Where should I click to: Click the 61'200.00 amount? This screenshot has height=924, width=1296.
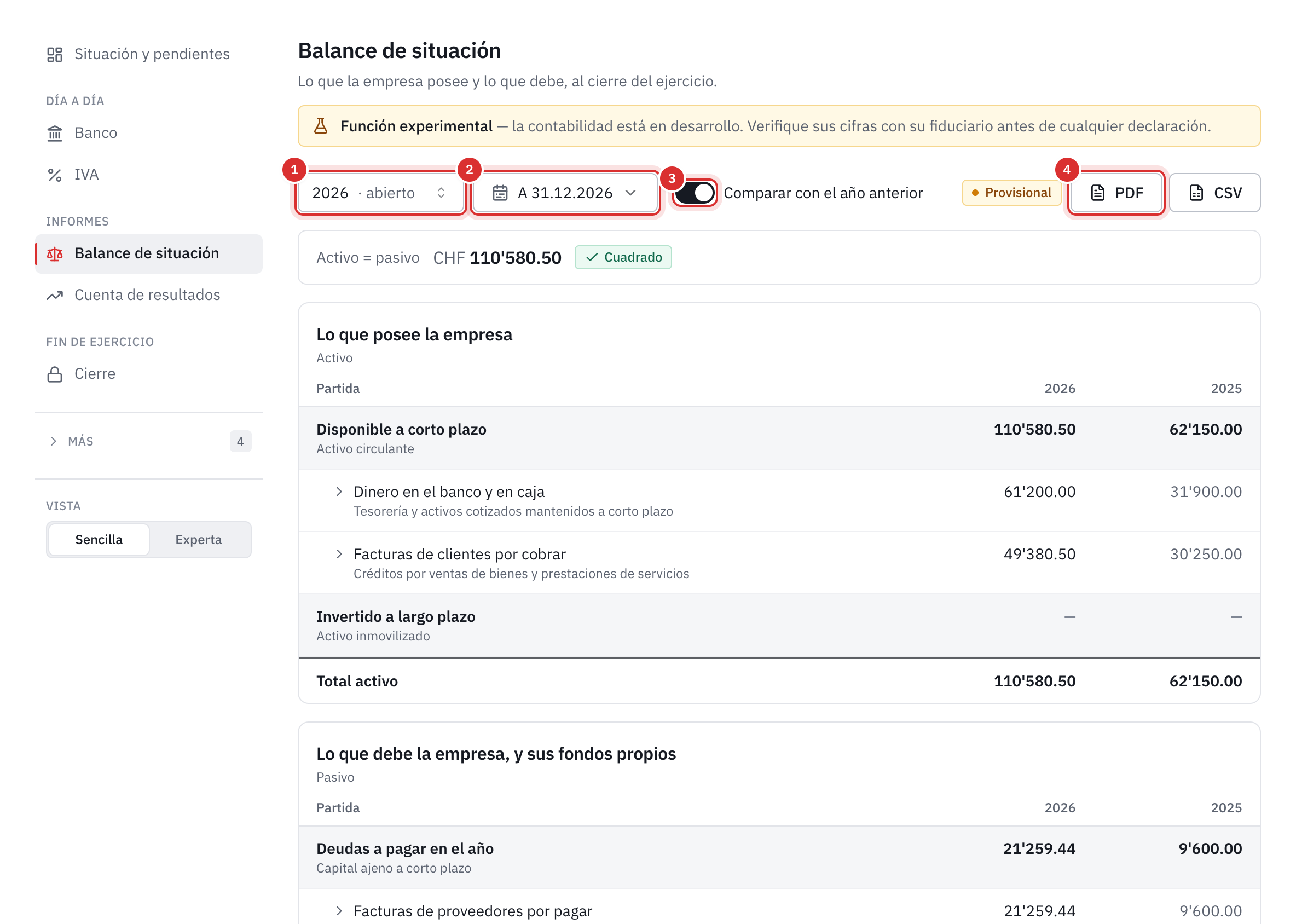pyautogui.click(x=1039, y=492)
